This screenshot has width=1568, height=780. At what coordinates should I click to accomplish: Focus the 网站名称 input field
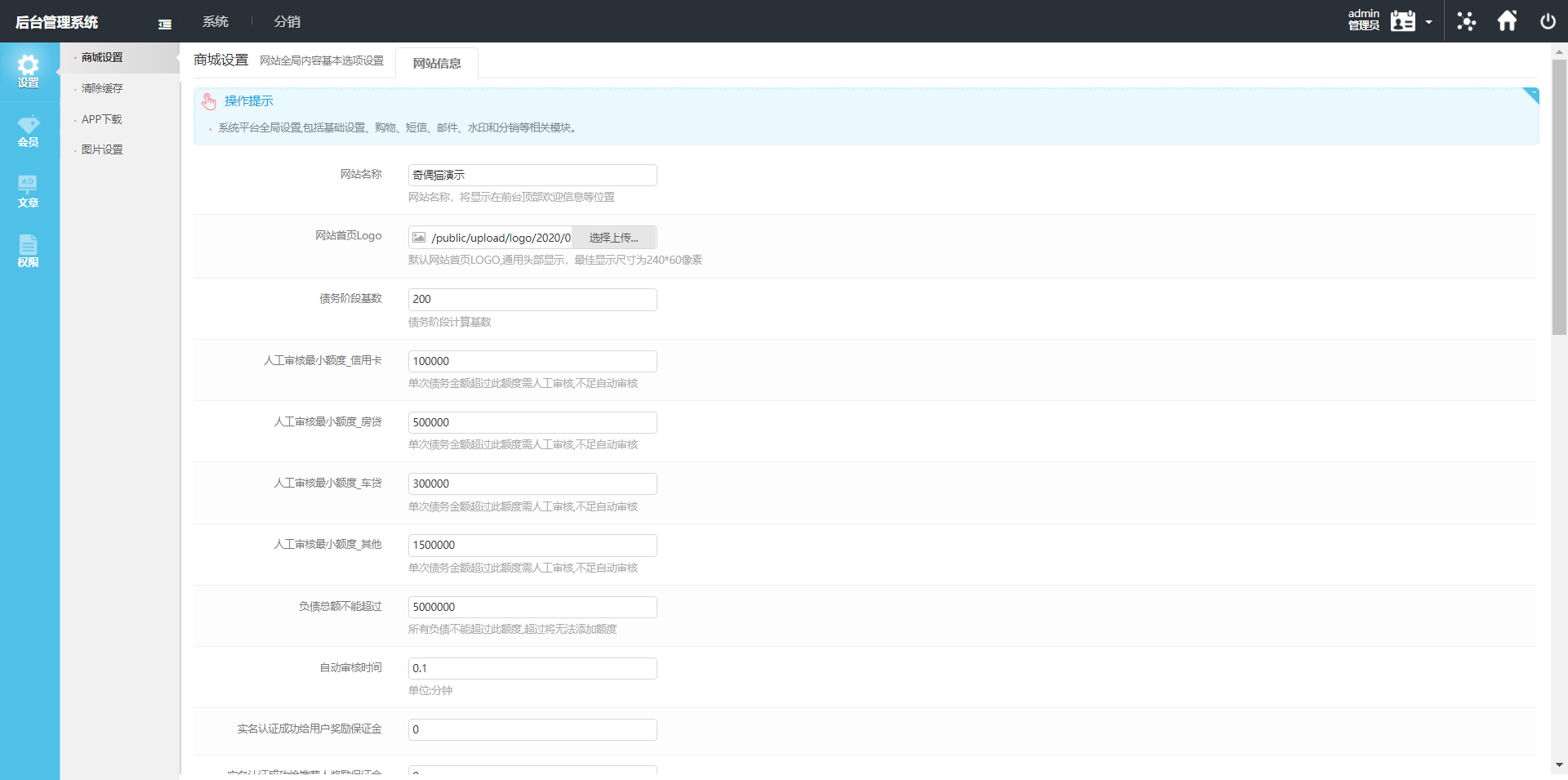532,175
